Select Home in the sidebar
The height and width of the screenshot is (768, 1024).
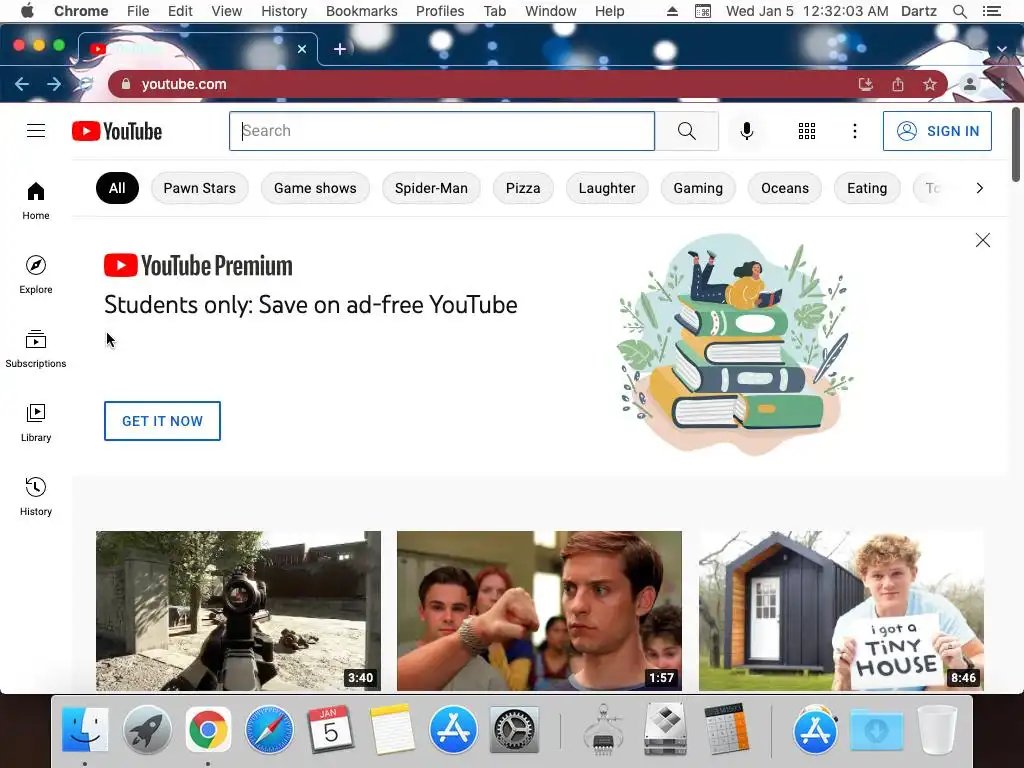click(x=36, y=200)
